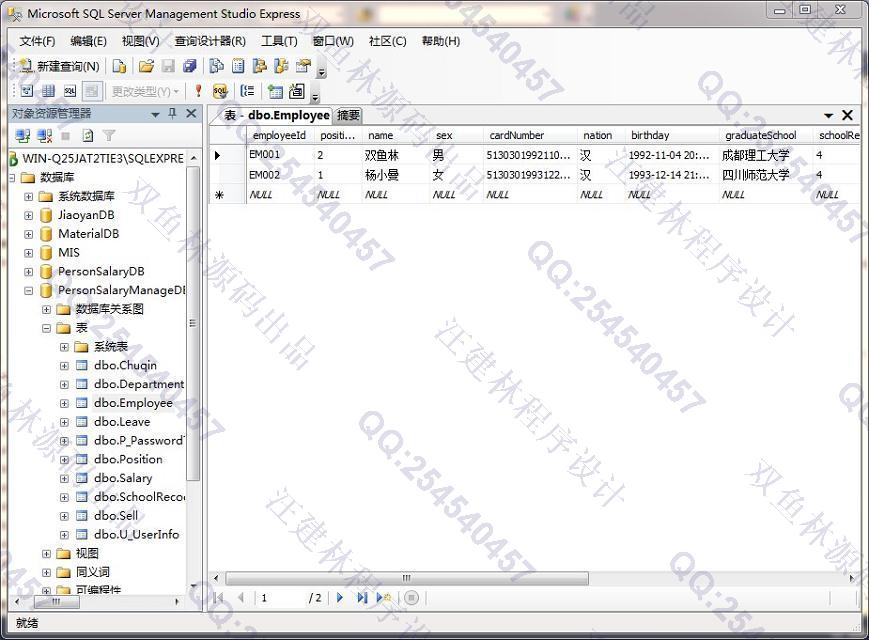The height and width of the screenshot is (640, 869).
Task: Open Object Explorer window position dropdown arrow
Action: 156,114
